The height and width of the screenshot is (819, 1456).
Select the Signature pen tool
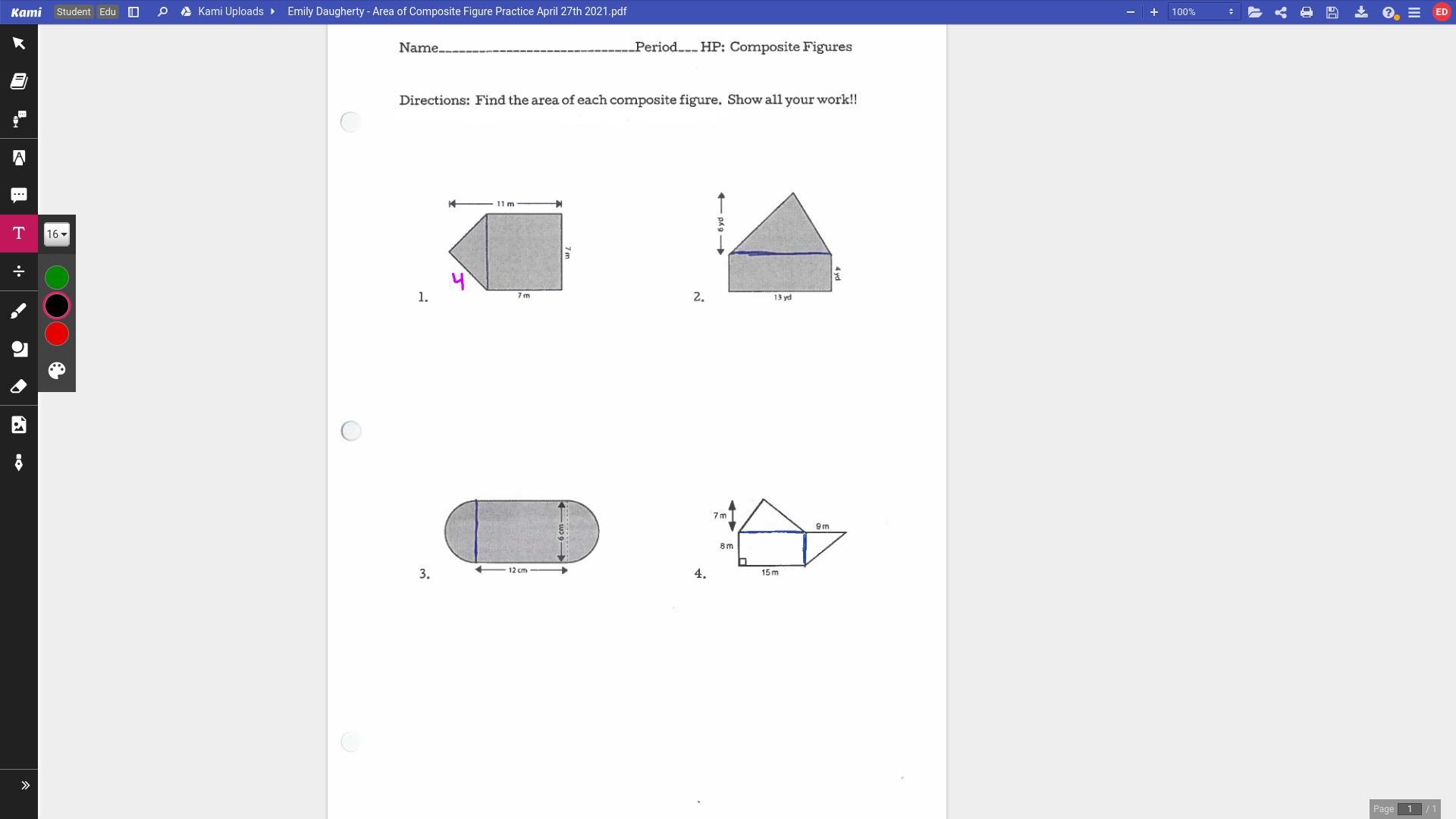[19, 463]
